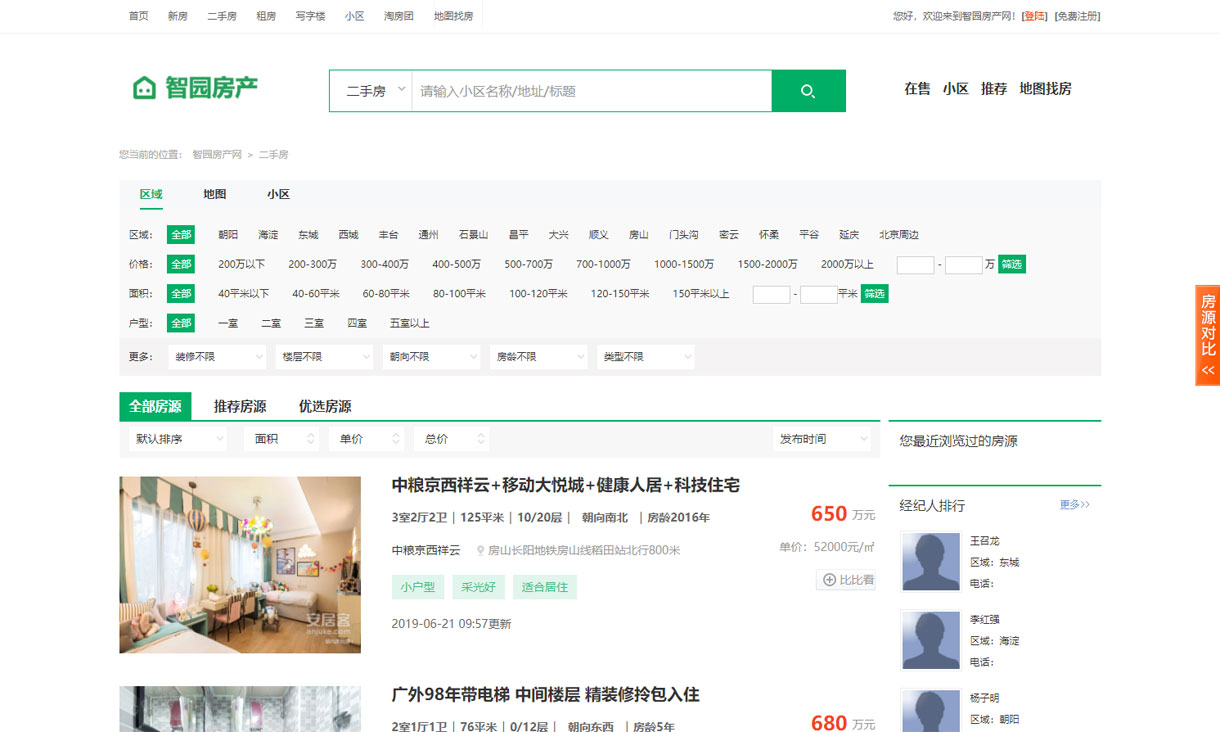Select the 200-300万 price range filter
The height and width of the screenshot is (732, 1220).
(x=312, y=265)
